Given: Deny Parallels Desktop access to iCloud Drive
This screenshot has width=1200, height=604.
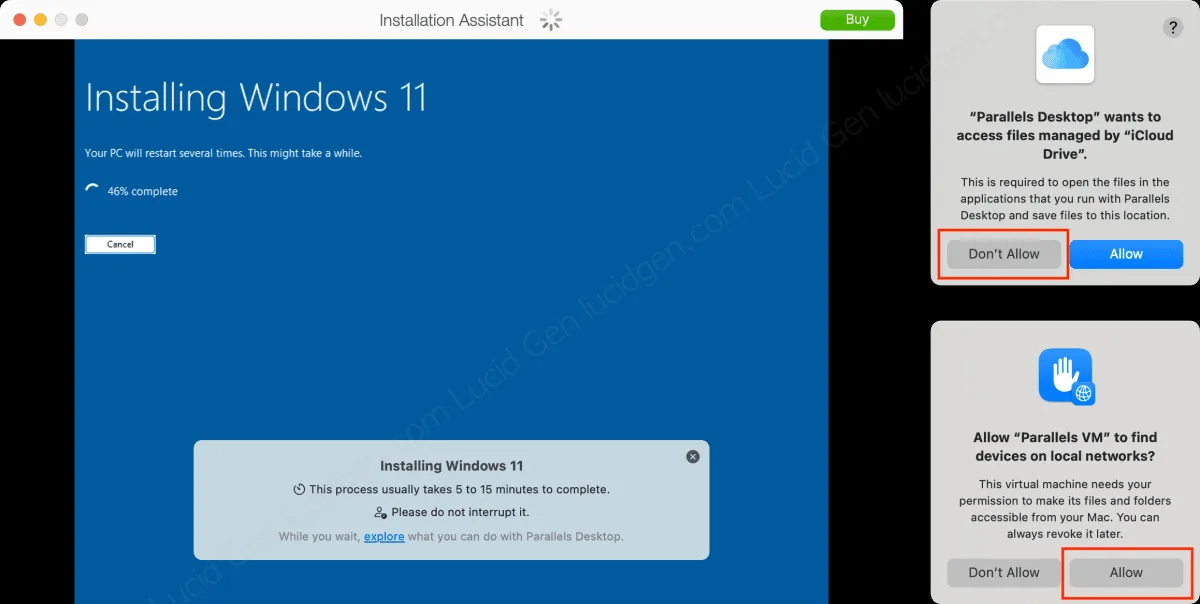Looking at the screenshot, I should (1004, 254).
